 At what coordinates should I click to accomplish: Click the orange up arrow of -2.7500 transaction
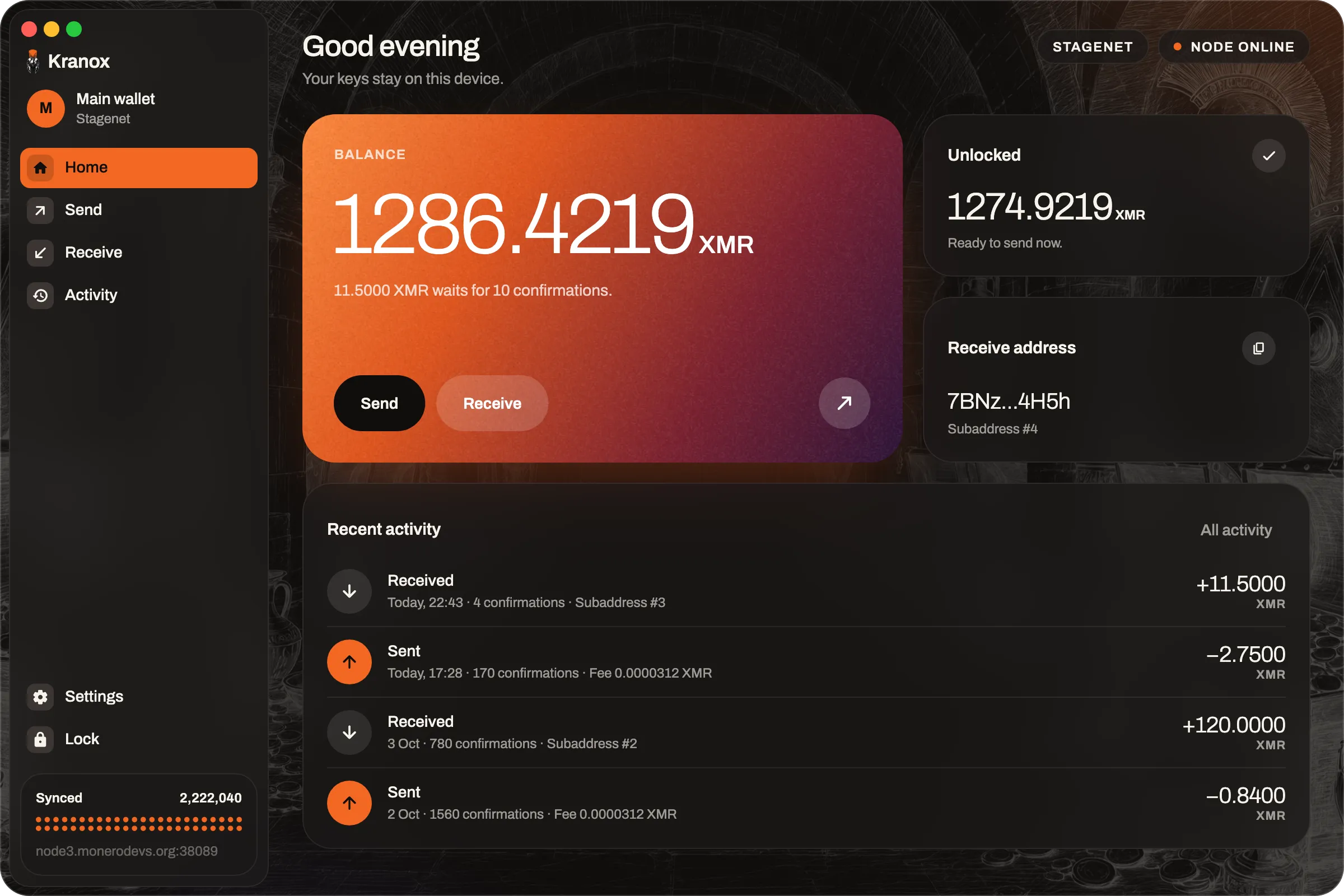pyautogui.click(x=349, y=662)
